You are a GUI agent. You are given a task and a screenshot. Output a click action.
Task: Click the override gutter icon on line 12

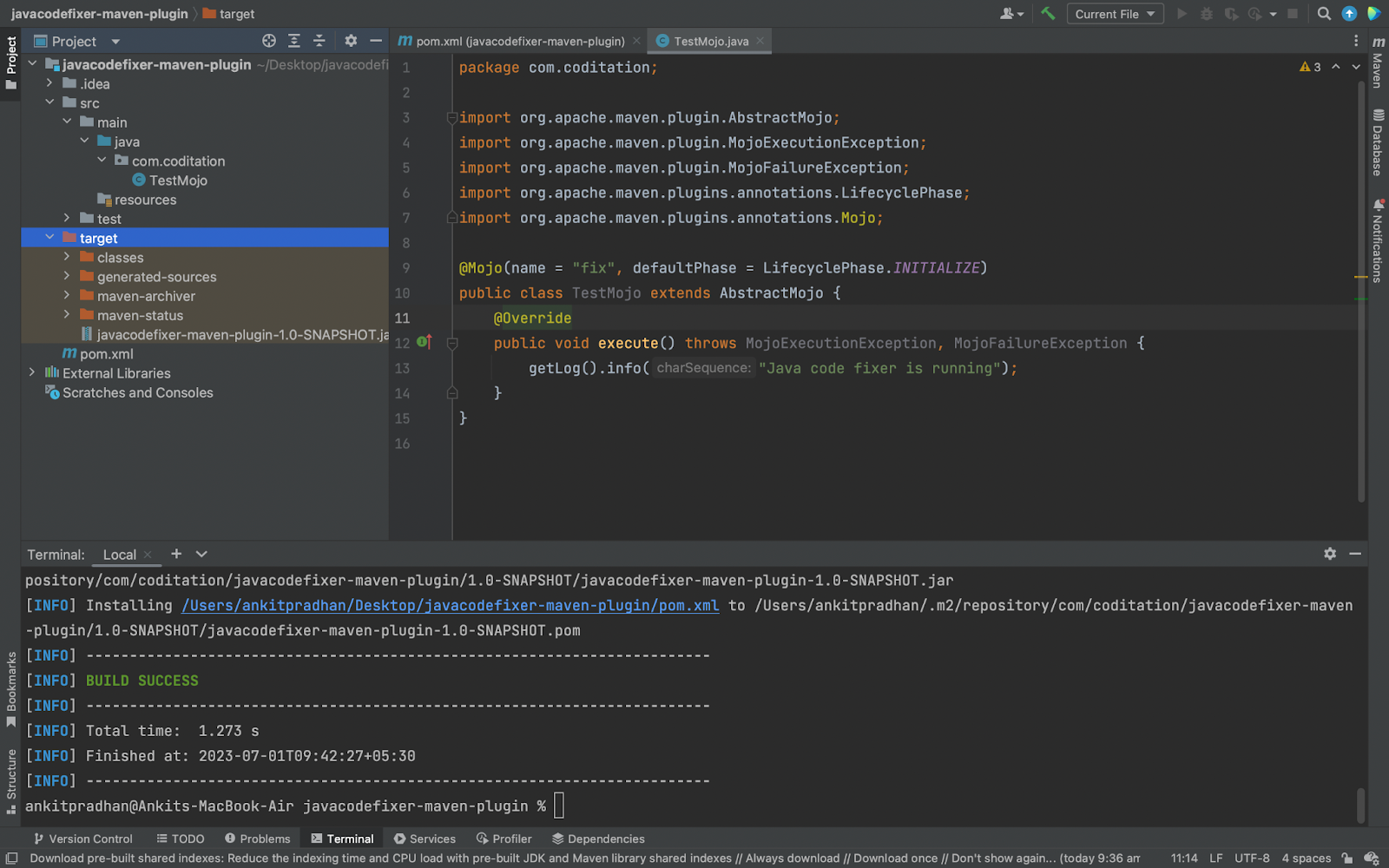[x=425, y=342]
